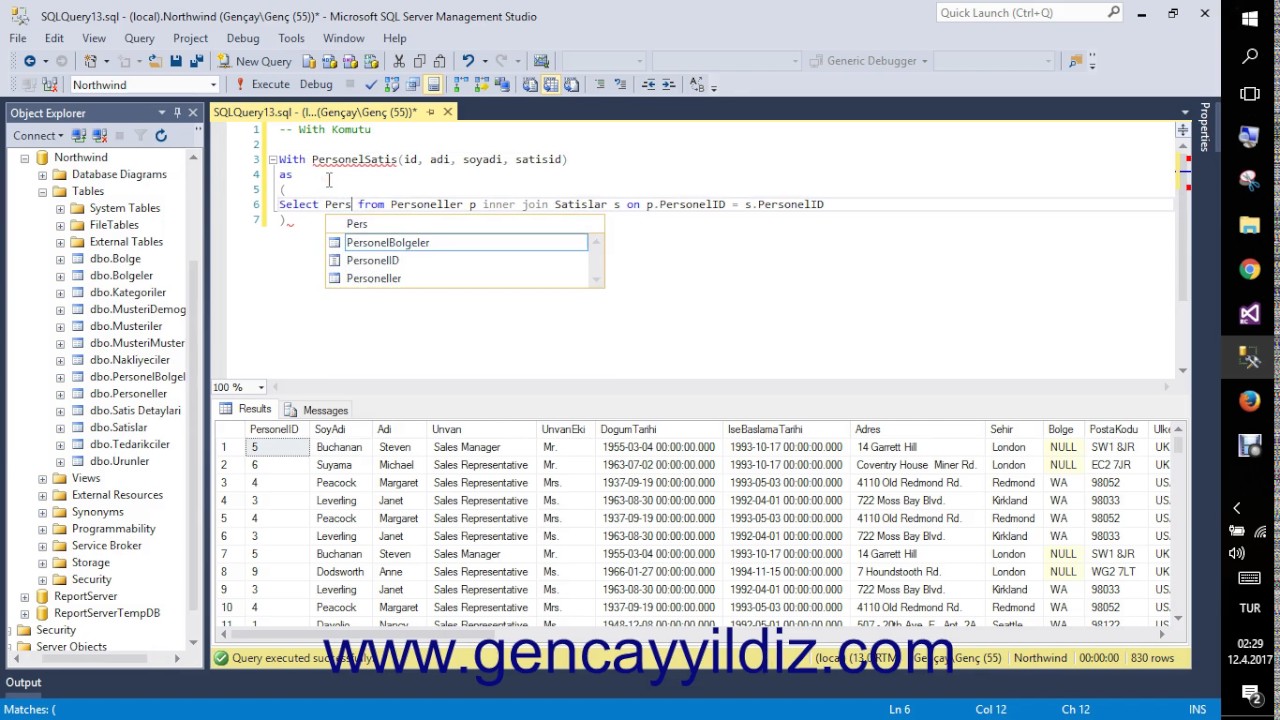This screenshot has width=1280, height=720.
Task: Display the Estimated Execution Plan icon
Action: 391,85
